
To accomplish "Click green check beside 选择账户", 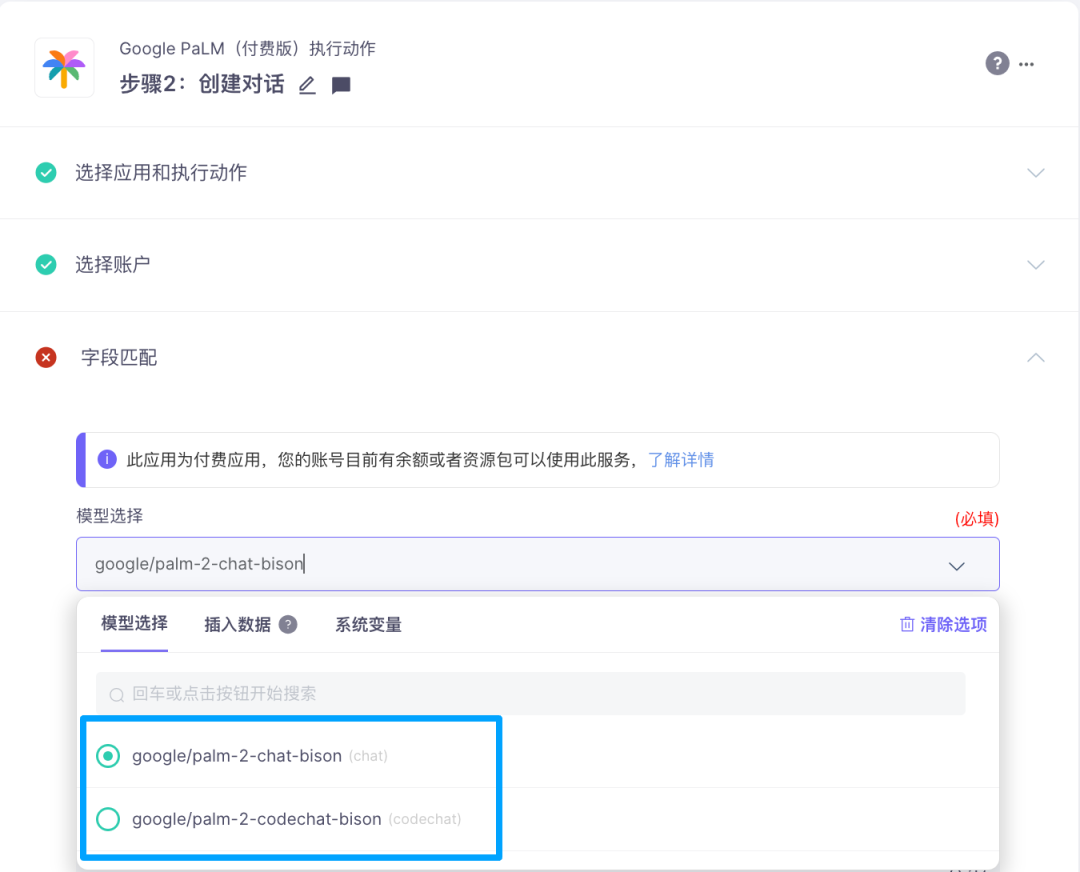I will click(46, 264).
